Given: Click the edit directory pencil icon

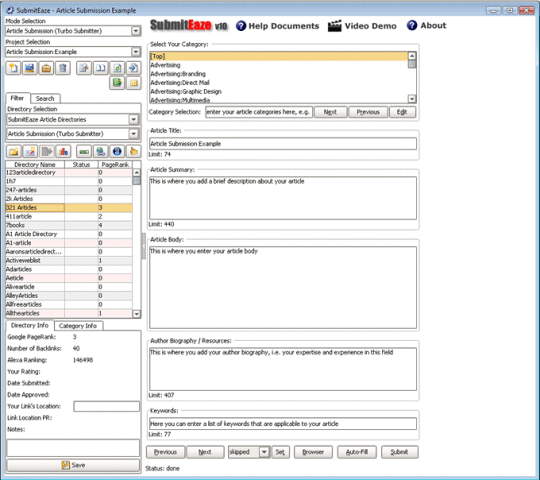Looking at the screenshot, I should coord(30,152).
